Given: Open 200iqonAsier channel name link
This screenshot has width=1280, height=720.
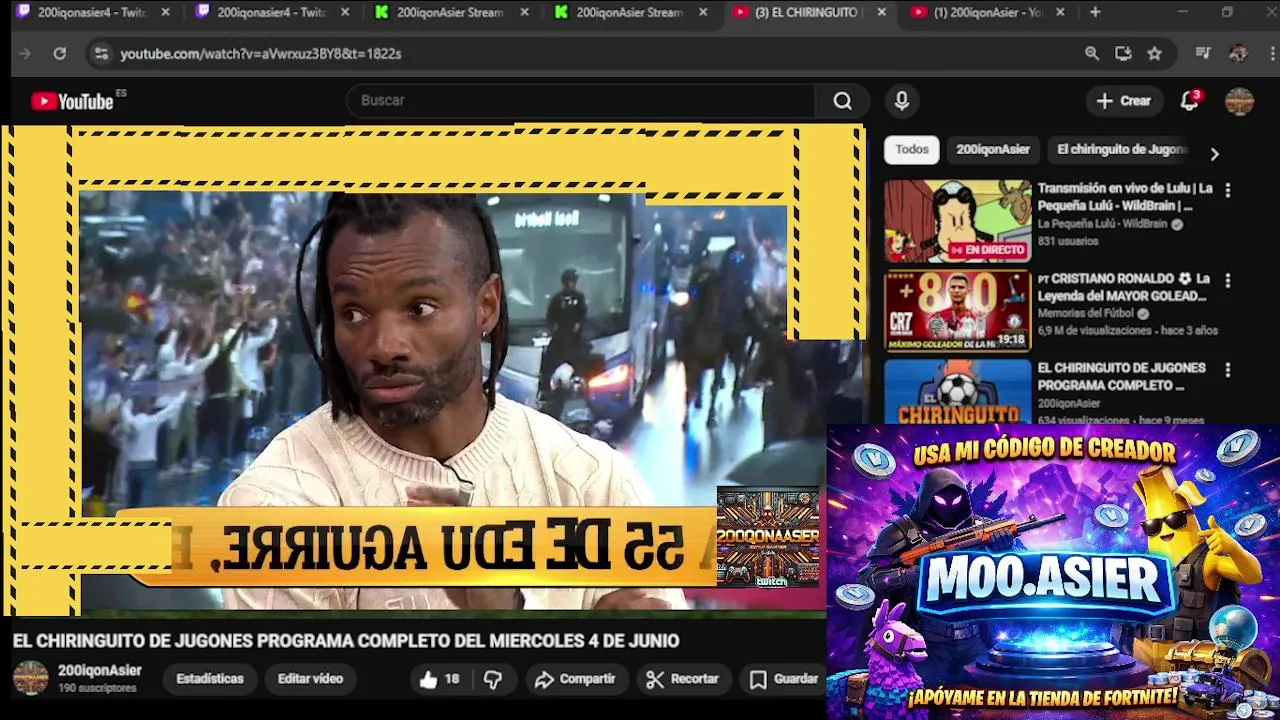Looking at the screenshot, I should click(x=100, y=671).
